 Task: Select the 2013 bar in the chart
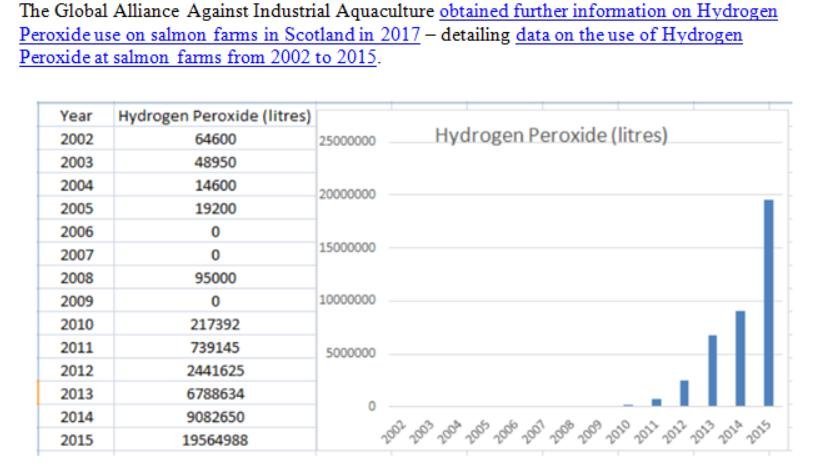click(712, 371)
